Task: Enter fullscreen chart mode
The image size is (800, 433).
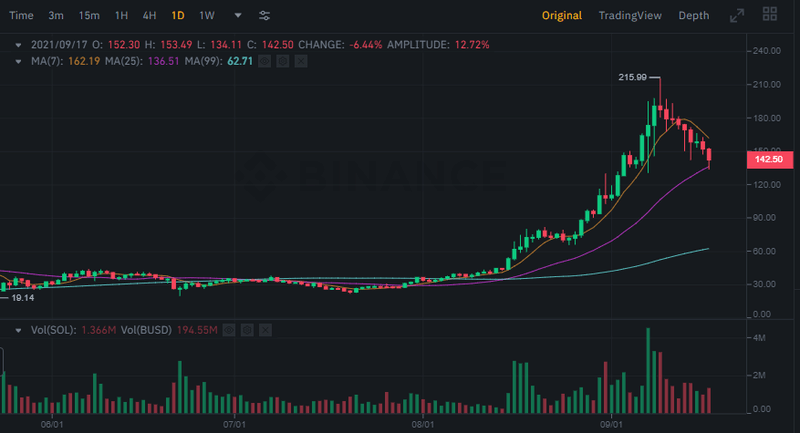Action: click(x=737, y=16)
